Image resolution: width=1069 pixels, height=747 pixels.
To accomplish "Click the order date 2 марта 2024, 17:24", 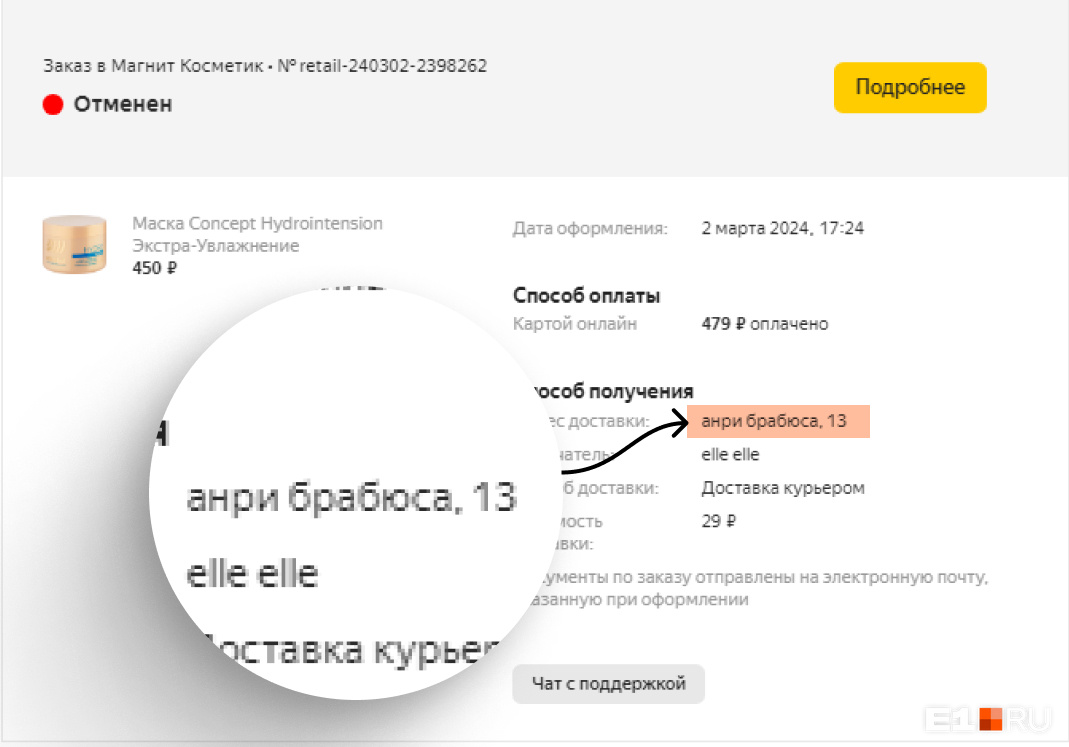I will (x=783, y=228).
